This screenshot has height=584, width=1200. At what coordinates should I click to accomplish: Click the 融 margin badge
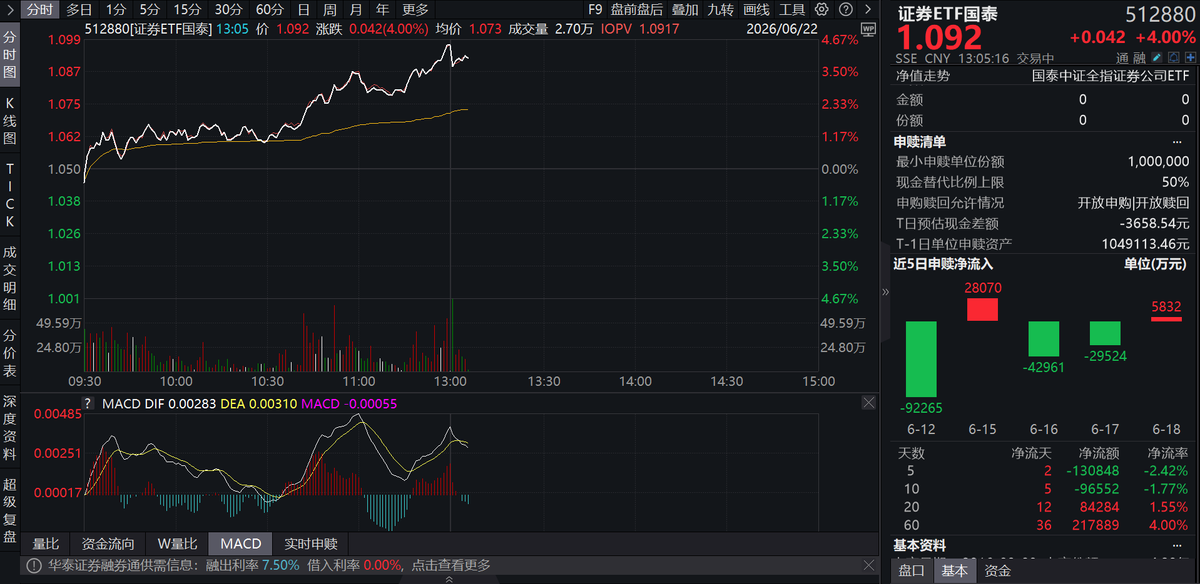pos(1138,58)
